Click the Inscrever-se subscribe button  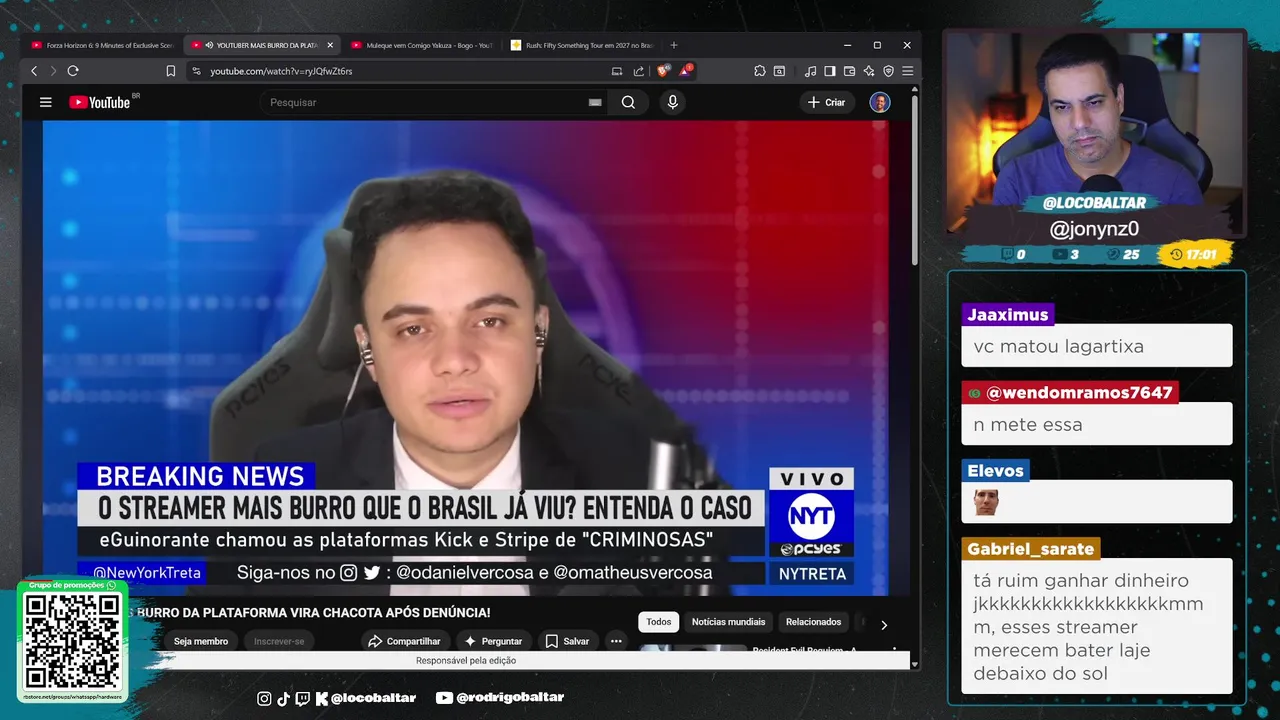279,641
